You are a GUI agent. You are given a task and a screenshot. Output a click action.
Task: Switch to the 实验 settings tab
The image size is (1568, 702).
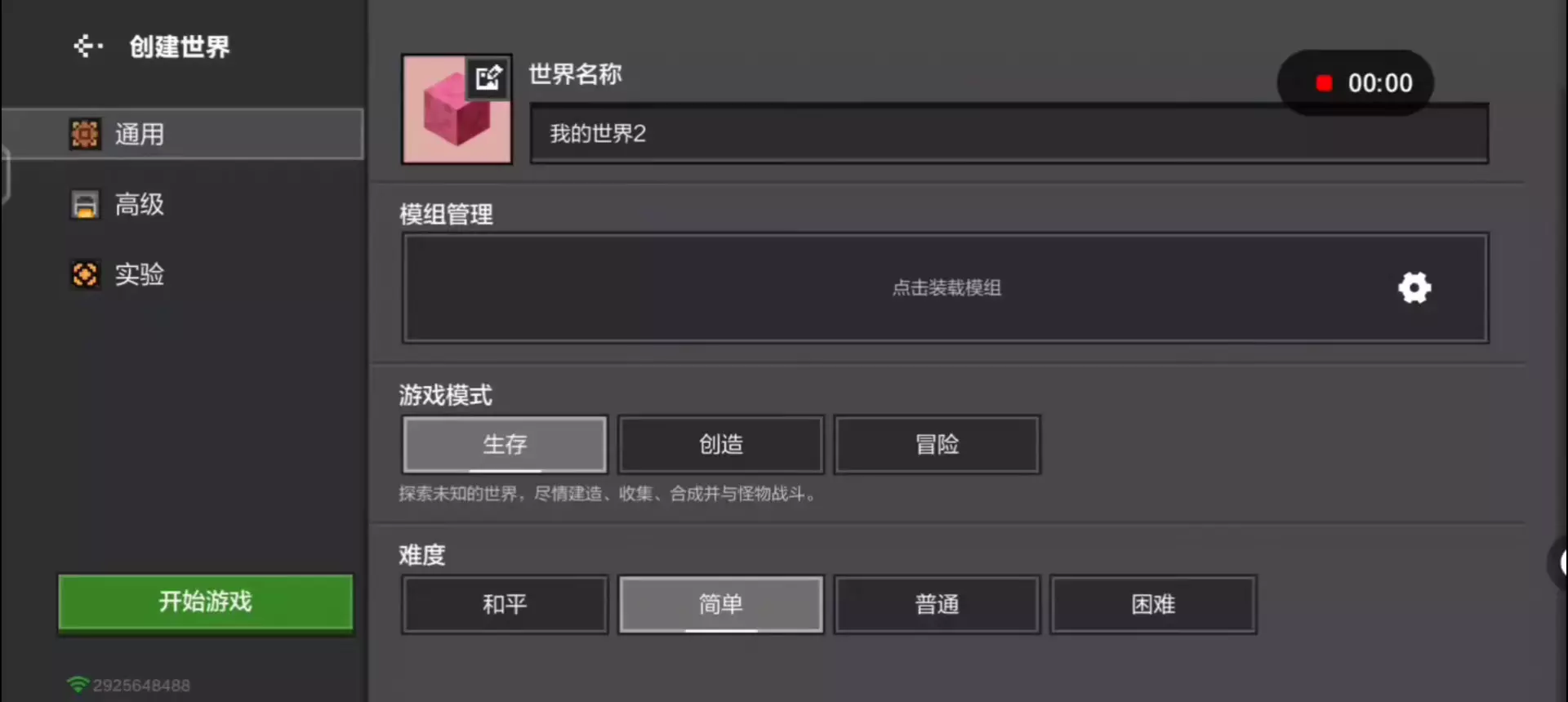coord(182,274)
